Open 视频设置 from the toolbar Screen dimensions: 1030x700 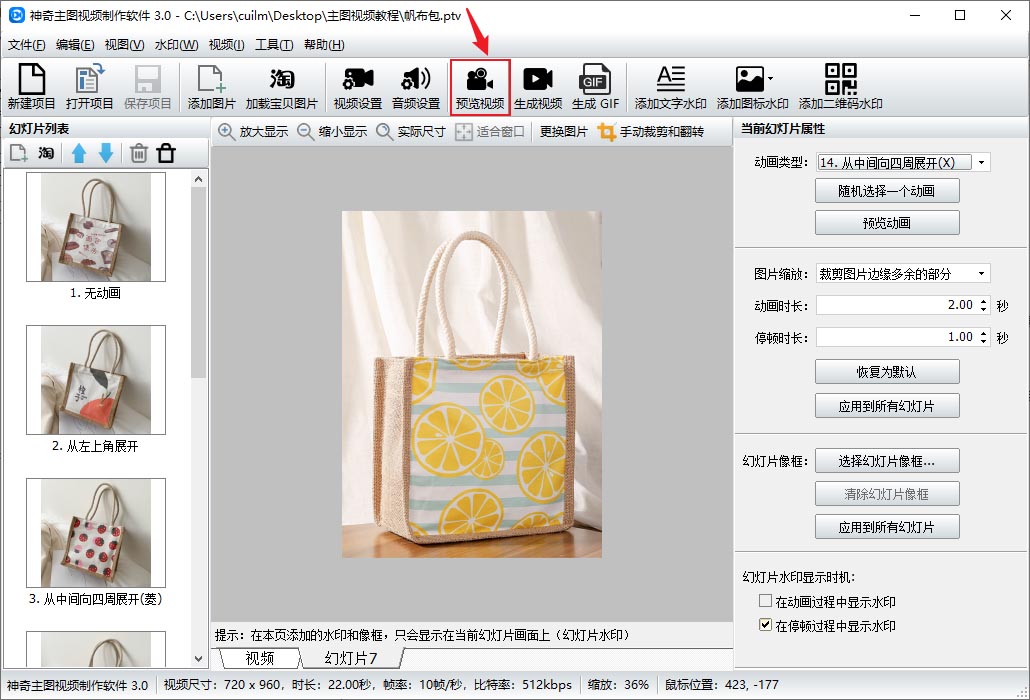coord(358,86)
